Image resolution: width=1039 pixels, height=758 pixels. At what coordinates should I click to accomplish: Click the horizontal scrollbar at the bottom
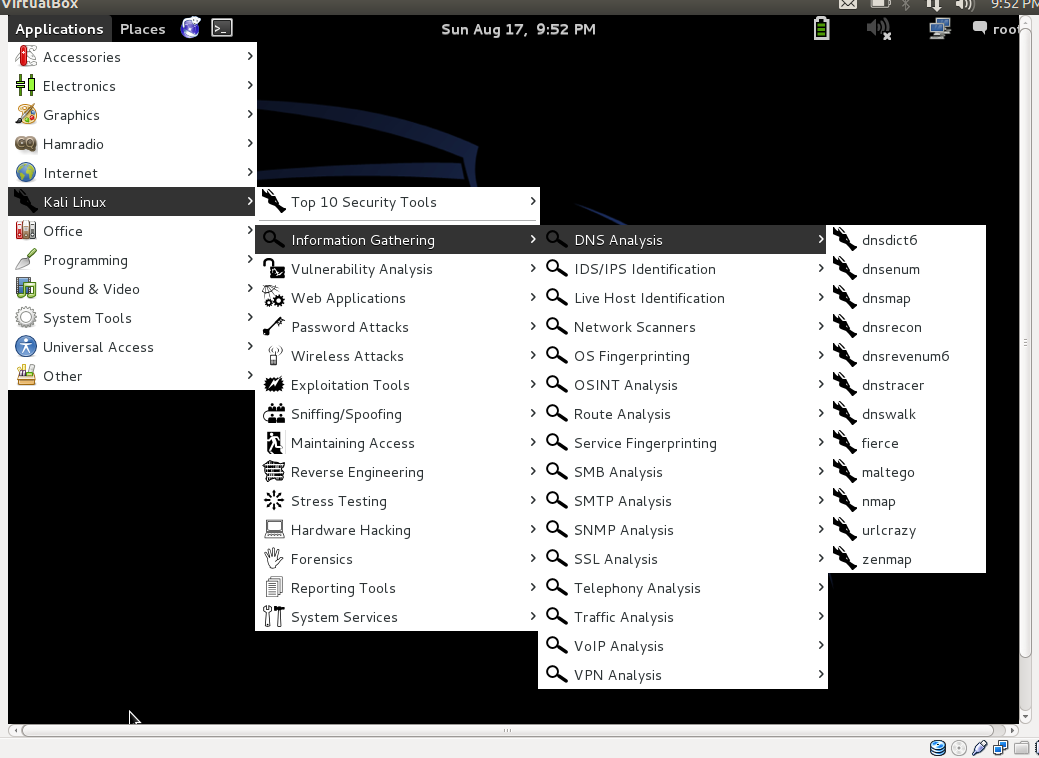pos(507,731)
